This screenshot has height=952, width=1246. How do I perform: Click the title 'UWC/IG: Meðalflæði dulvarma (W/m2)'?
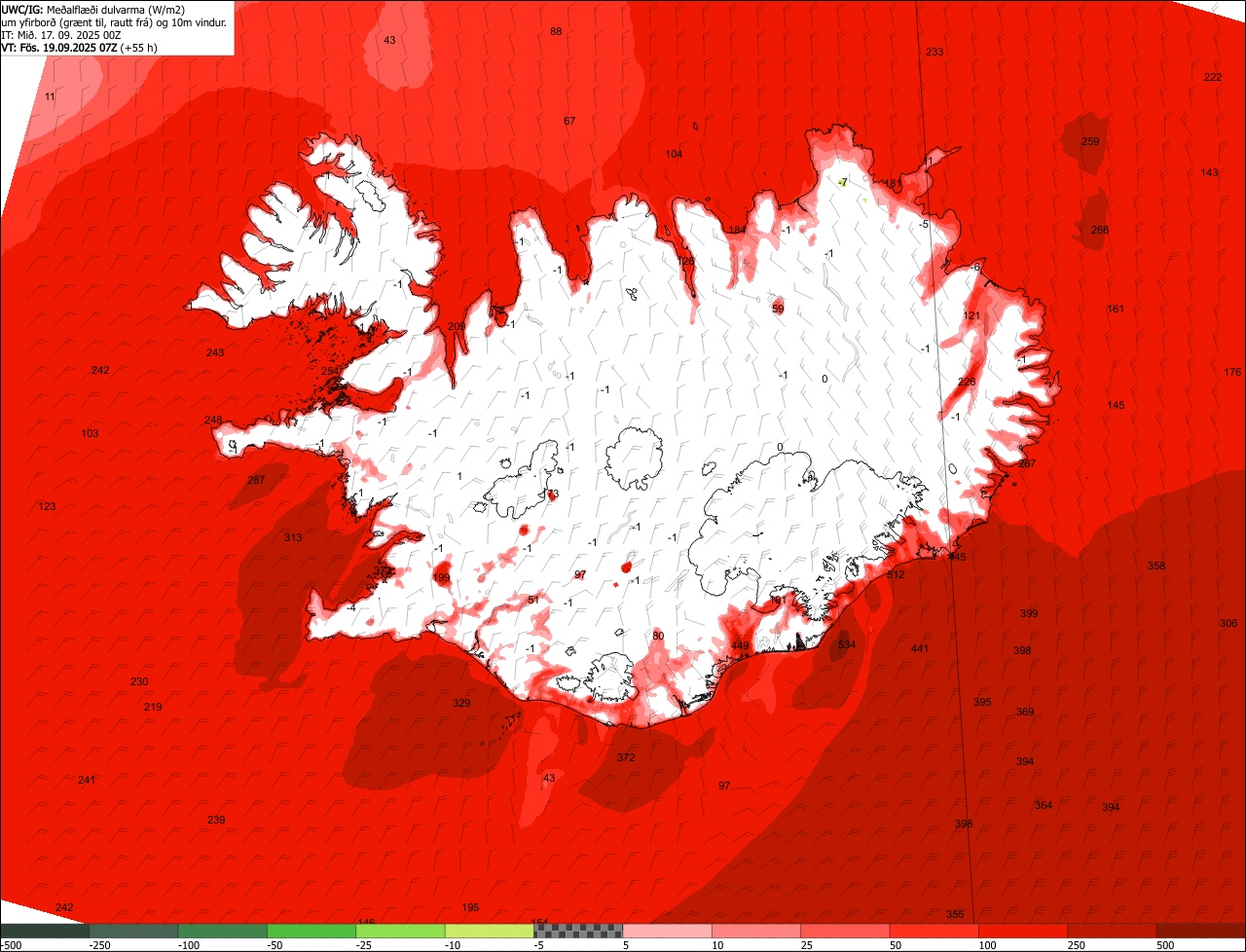(93, 10)
